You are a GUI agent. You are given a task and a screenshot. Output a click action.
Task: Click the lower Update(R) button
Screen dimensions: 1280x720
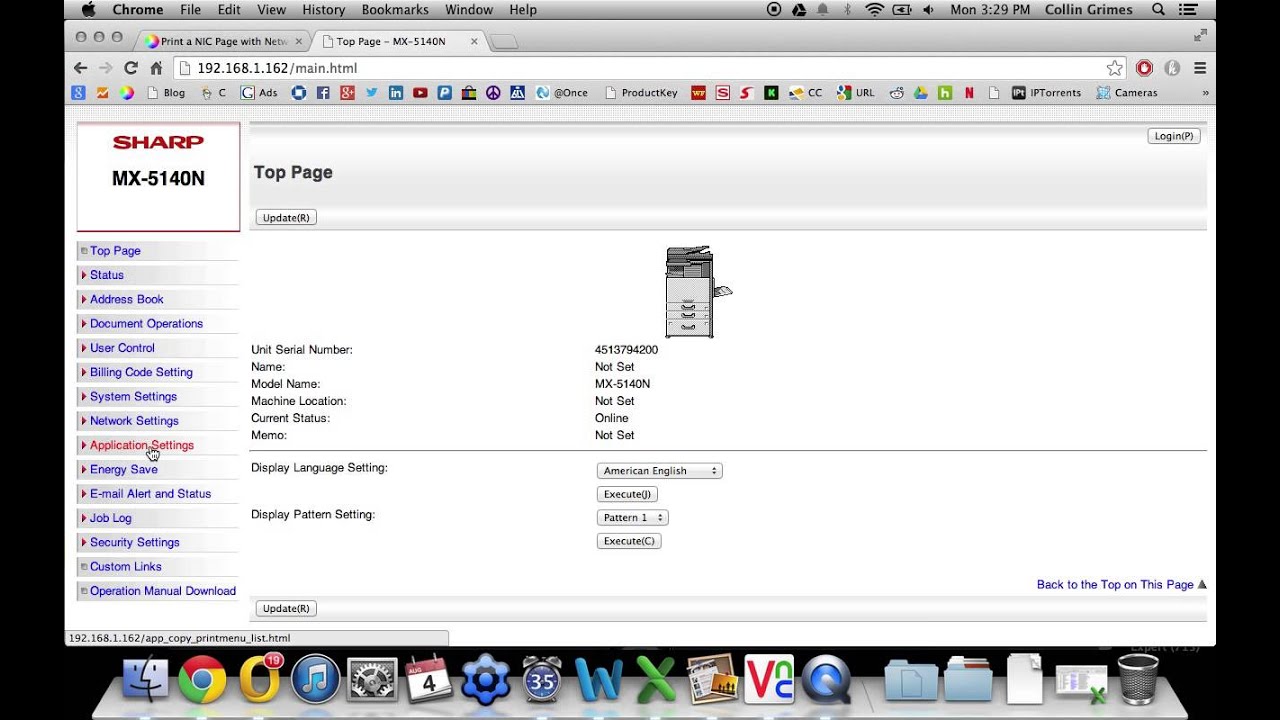pos(286,608)
